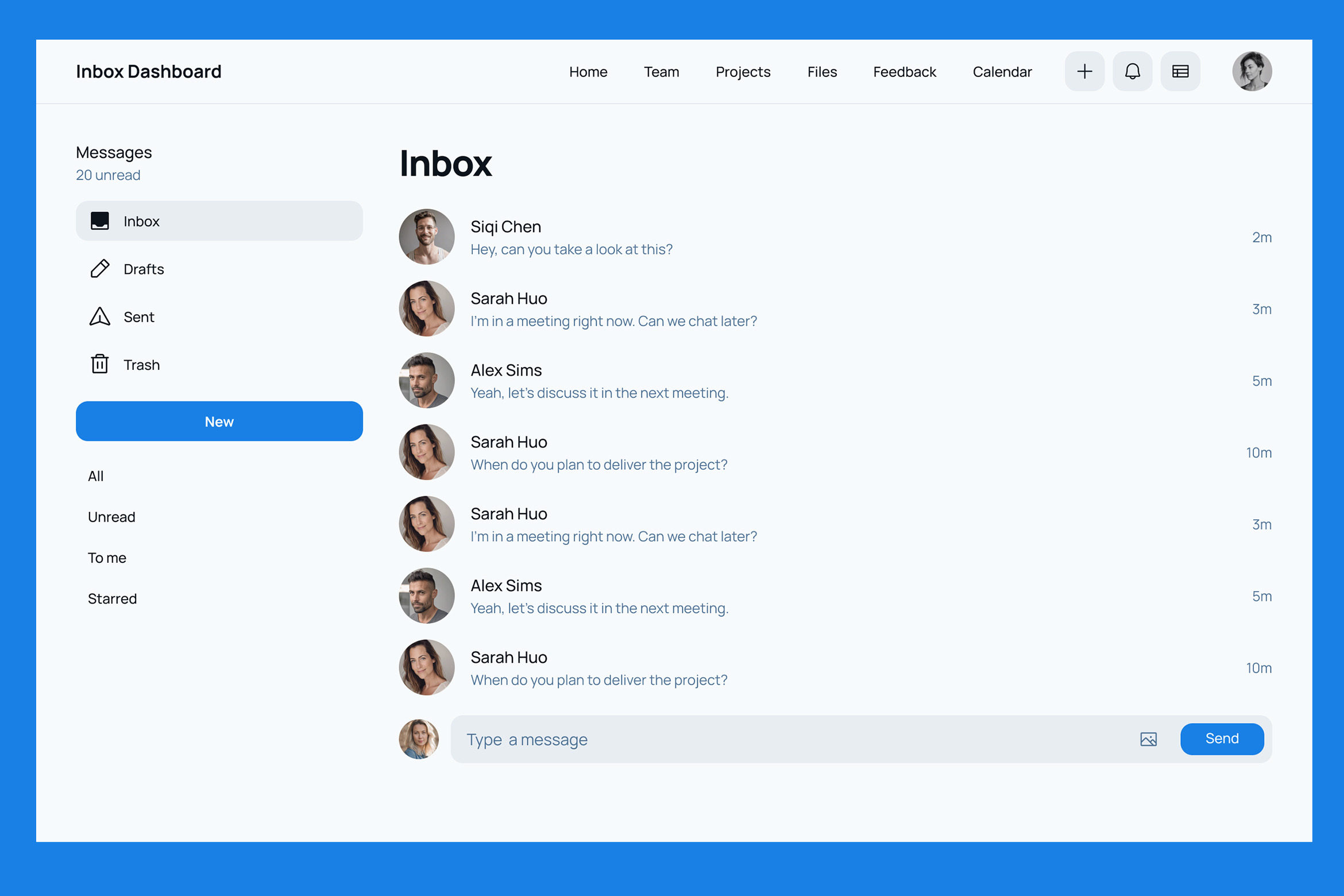Open the Feedback nav link
The image size is (1344, 896).
(x=904, y=72)
